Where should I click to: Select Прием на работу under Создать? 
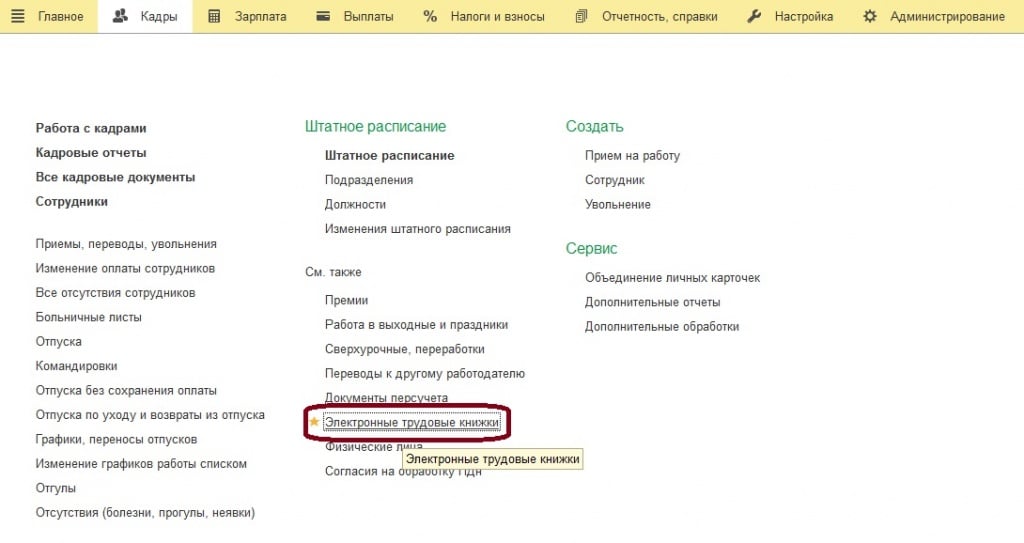[632, 155]
